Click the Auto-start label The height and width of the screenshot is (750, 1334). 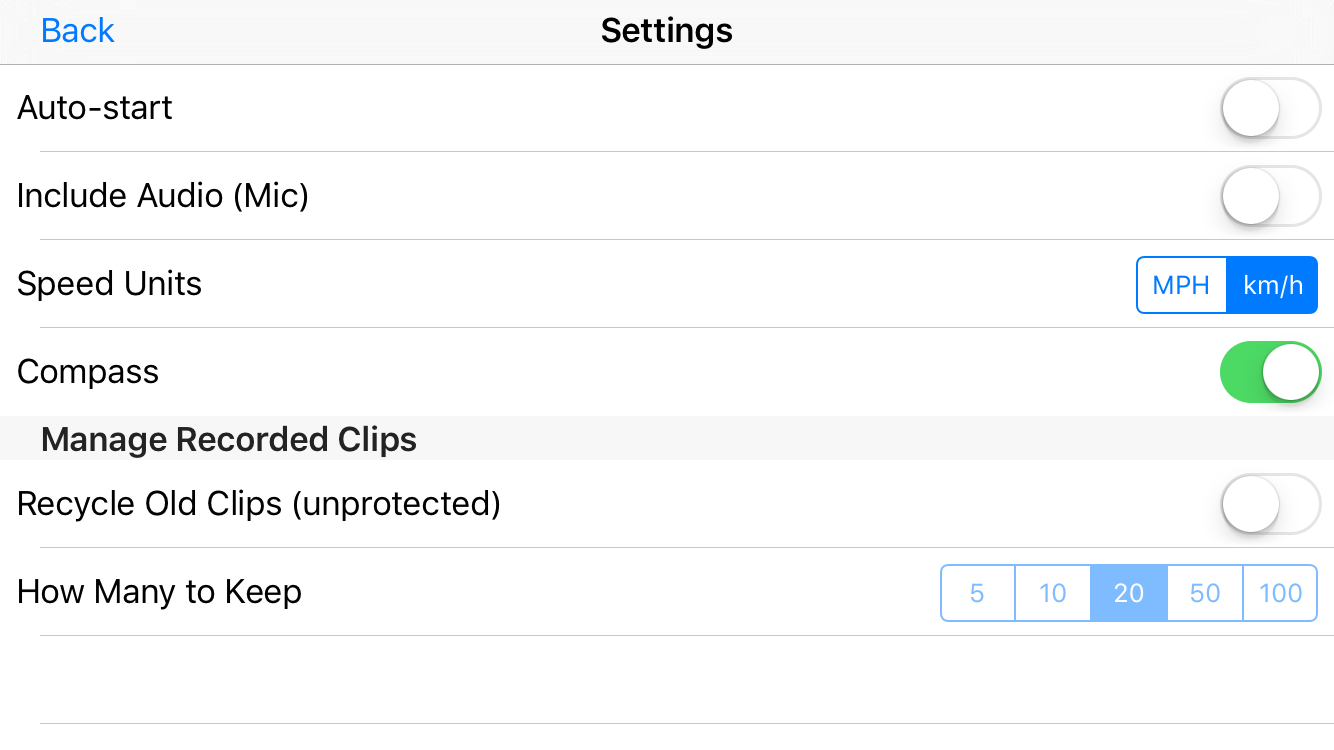coord(95,108)
